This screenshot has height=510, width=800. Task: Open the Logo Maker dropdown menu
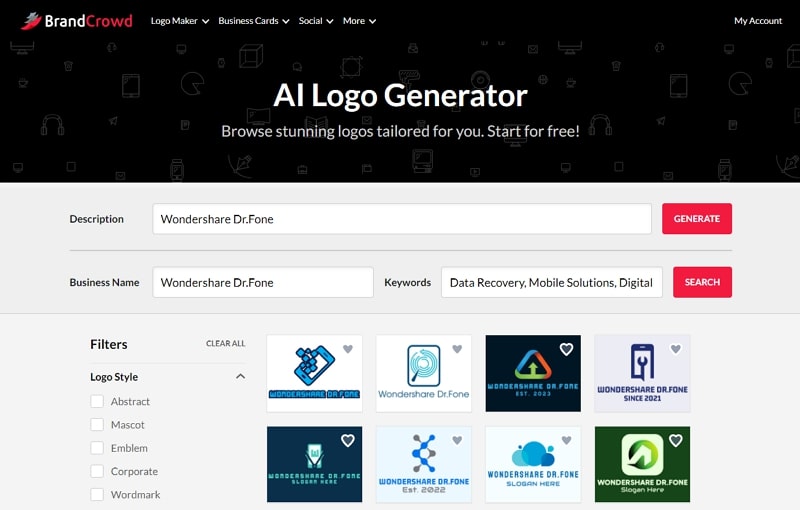180,21
